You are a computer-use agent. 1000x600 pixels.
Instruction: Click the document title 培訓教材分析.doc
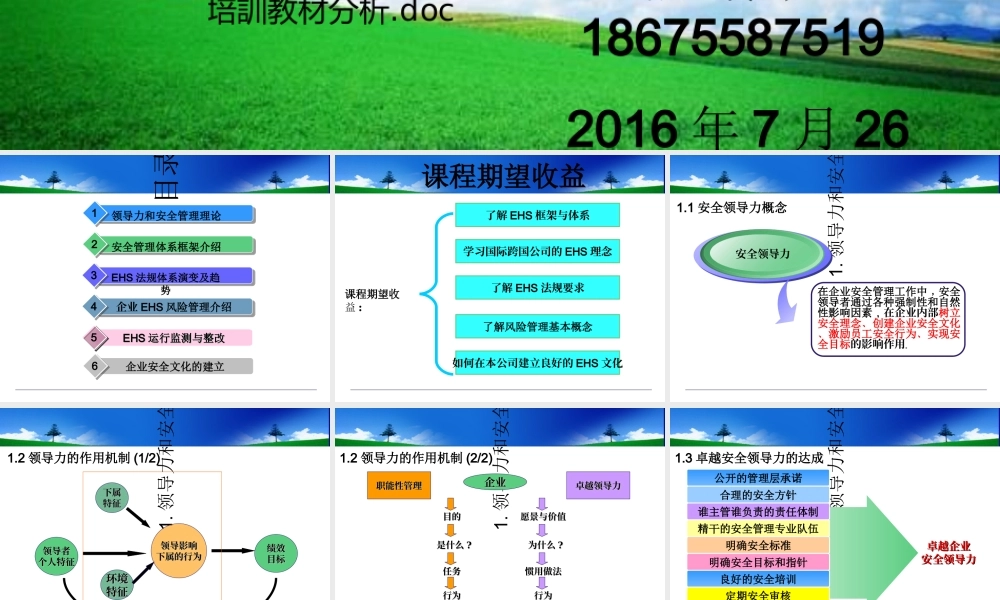[330, 11]
